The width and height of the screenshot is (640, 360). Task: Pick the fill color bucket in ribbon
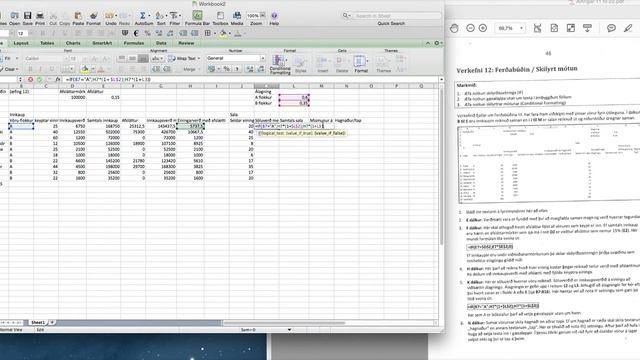[x=84, y=69]
